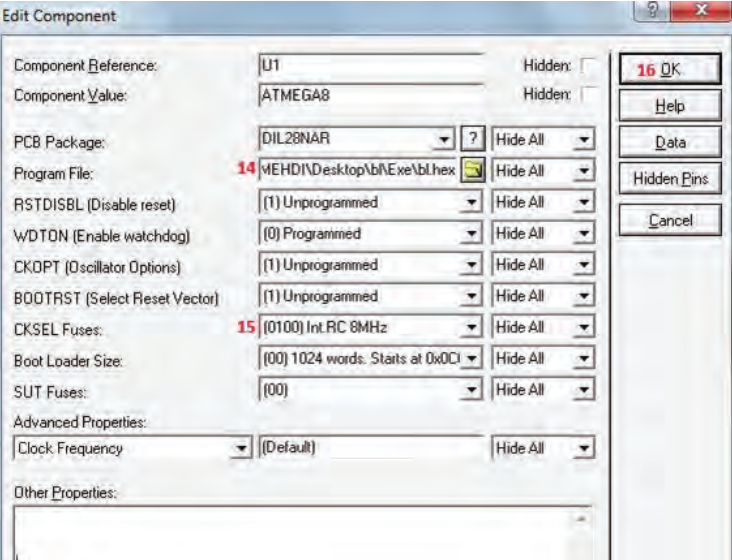Viewport: 732px width, 560px height.
Task: Click the Cancel button
Action: point(670,220)
